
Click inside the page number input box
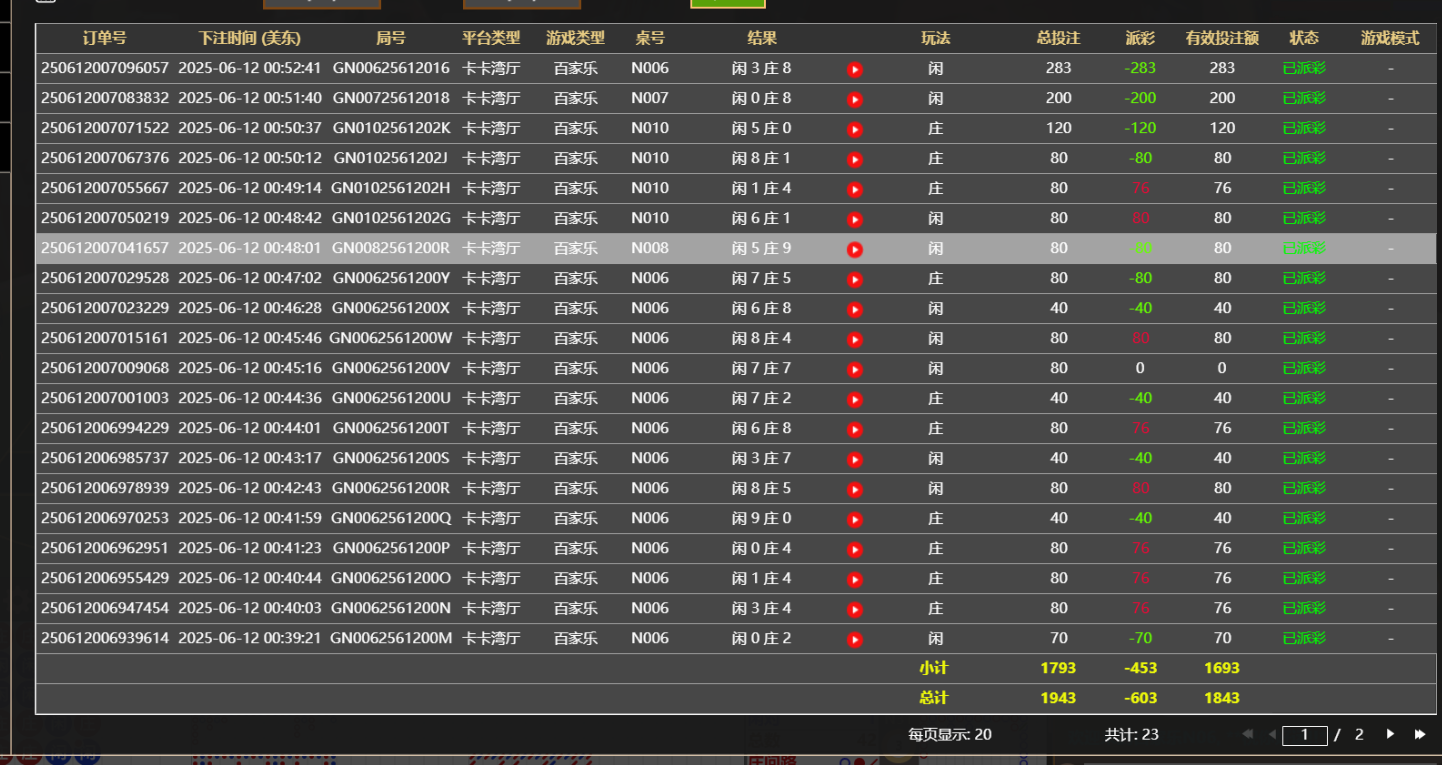click(1305, 734)
